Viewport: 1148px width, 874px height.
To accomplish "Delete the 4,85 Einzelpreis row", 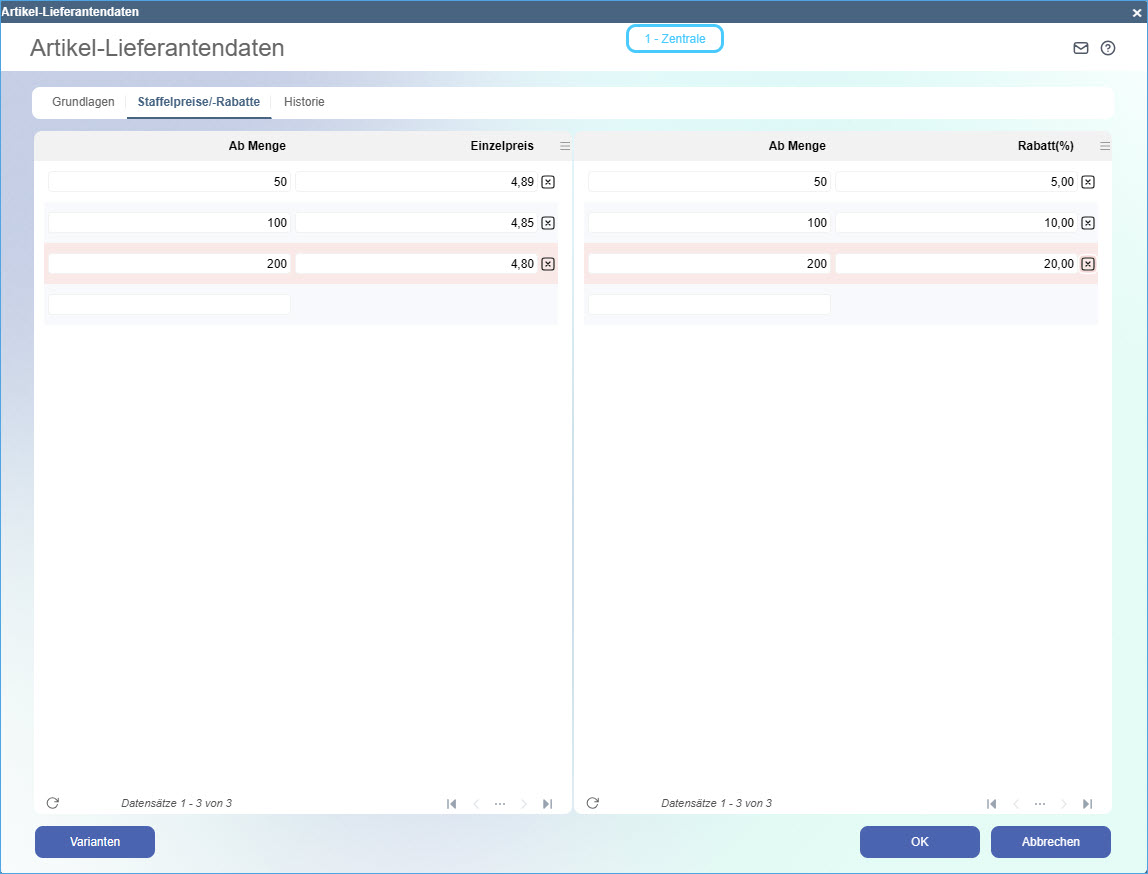I will (x=548, y=223).
